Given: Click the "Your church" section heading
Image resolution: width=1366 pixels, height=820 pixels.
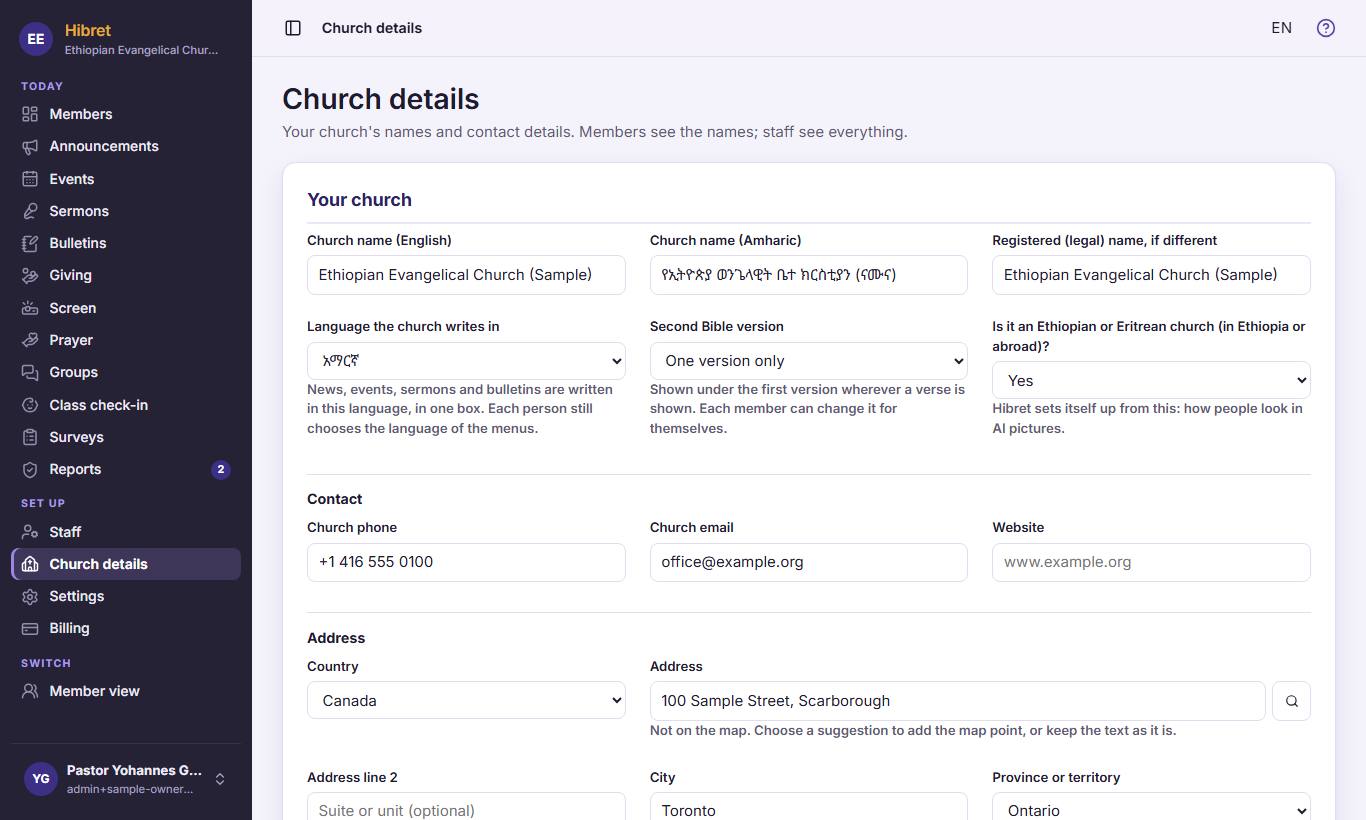Looking at the screenshot, I should pyautogui.click(x=359, y=200).
